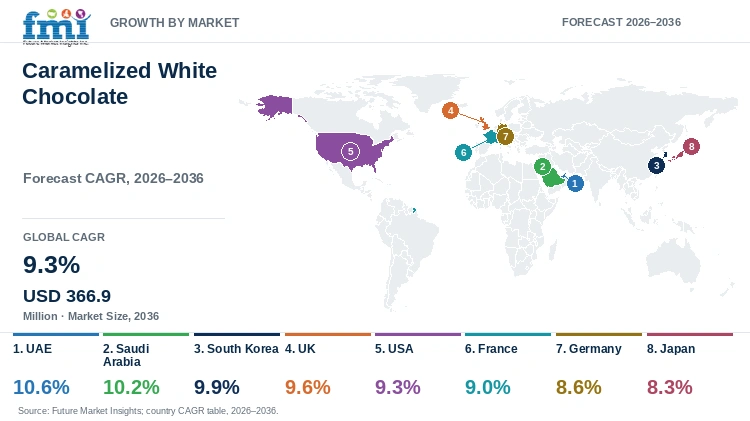
Task: Click the orange color bar above UK
Action: (328, 334)
